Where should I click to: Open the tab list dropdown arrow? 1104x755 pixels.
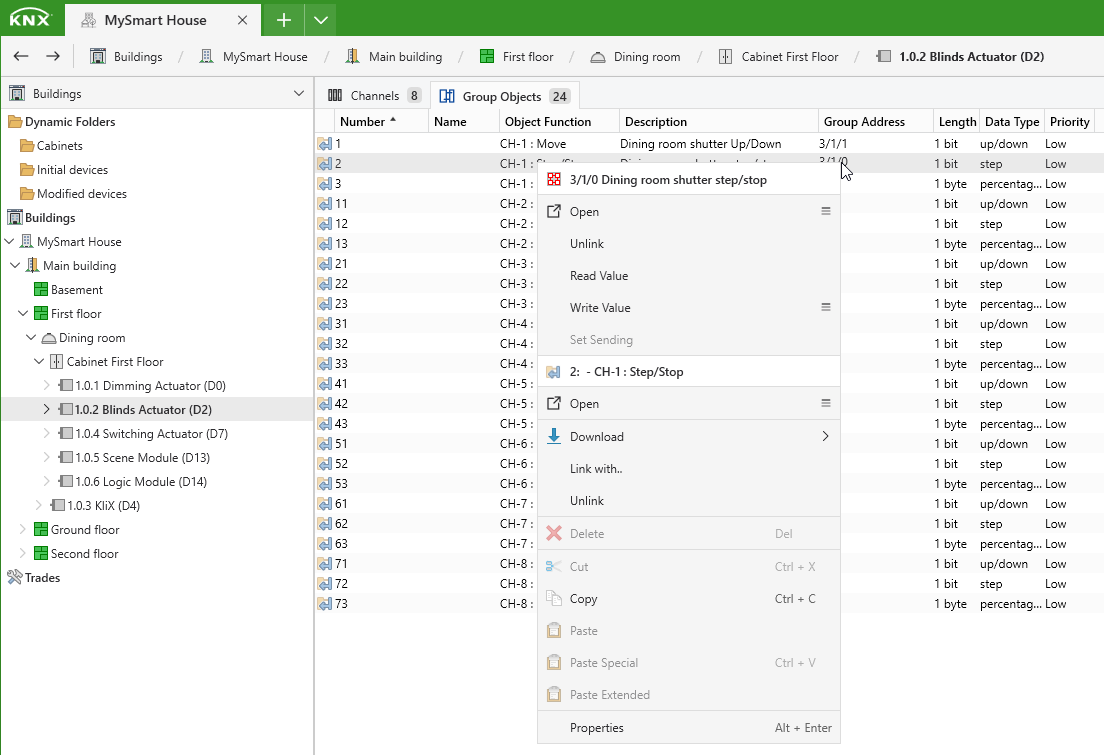(320, 20)
